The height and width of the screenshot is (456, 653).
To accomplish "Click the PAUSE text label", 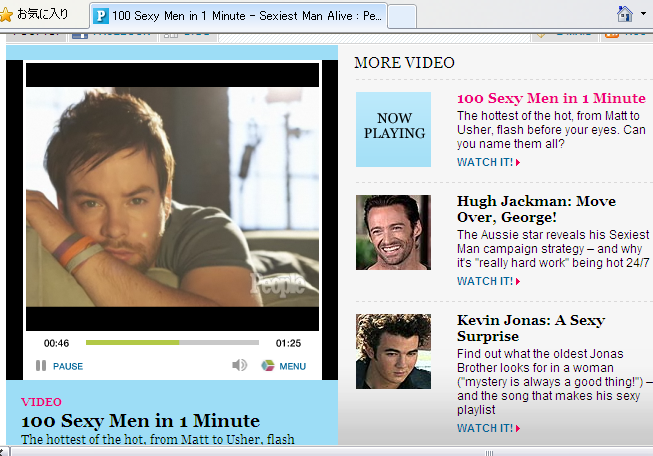I will [x=68, y=366].
